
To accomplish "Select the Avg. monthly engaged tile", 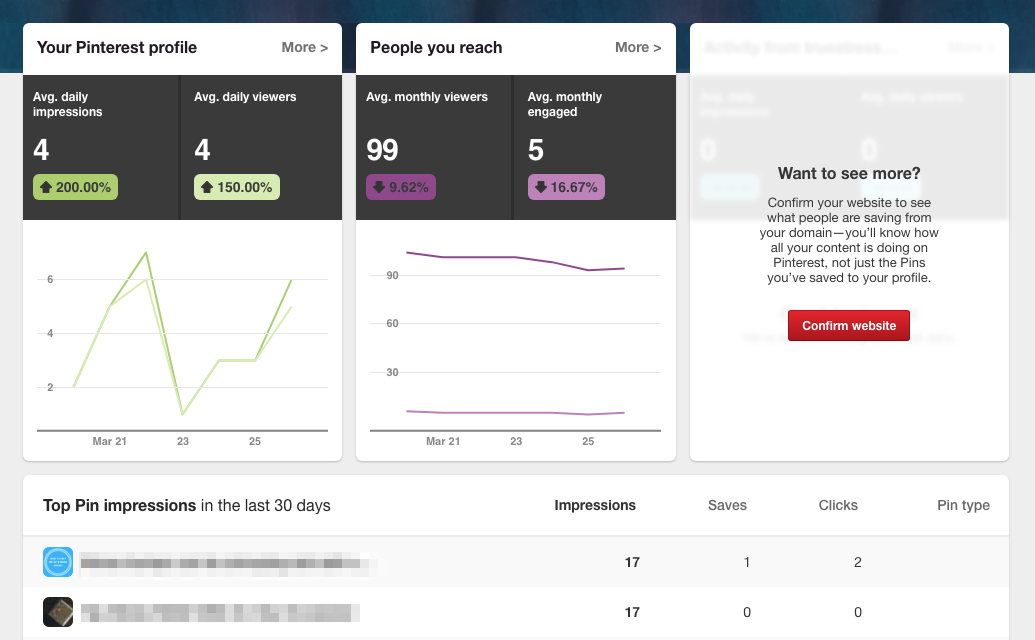I will click(x=595, y=147).
